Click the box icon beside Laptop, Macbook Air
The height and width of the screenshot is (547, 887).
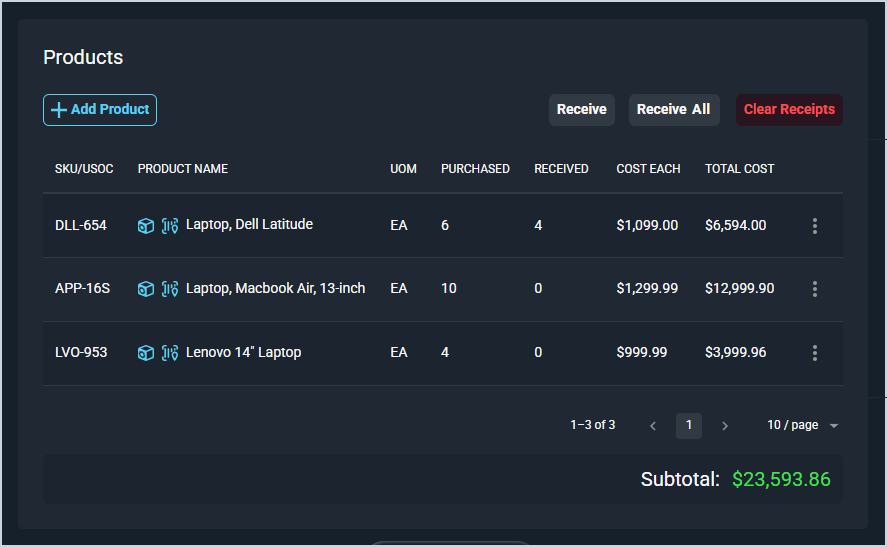[x=146, y=289]
